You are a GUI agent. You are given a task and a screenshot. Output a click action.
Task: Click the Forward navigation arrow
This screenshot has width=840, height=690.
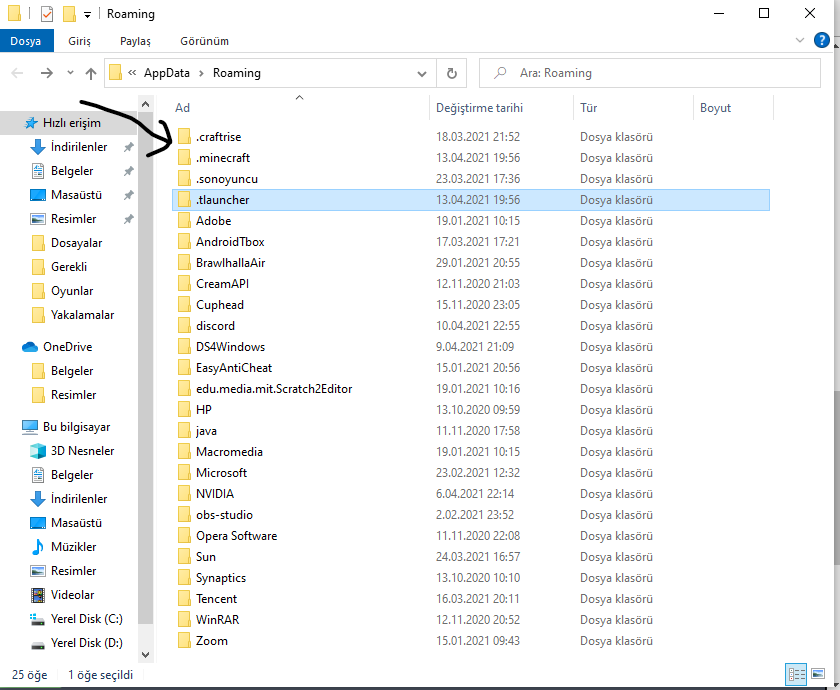pos(47,73)
